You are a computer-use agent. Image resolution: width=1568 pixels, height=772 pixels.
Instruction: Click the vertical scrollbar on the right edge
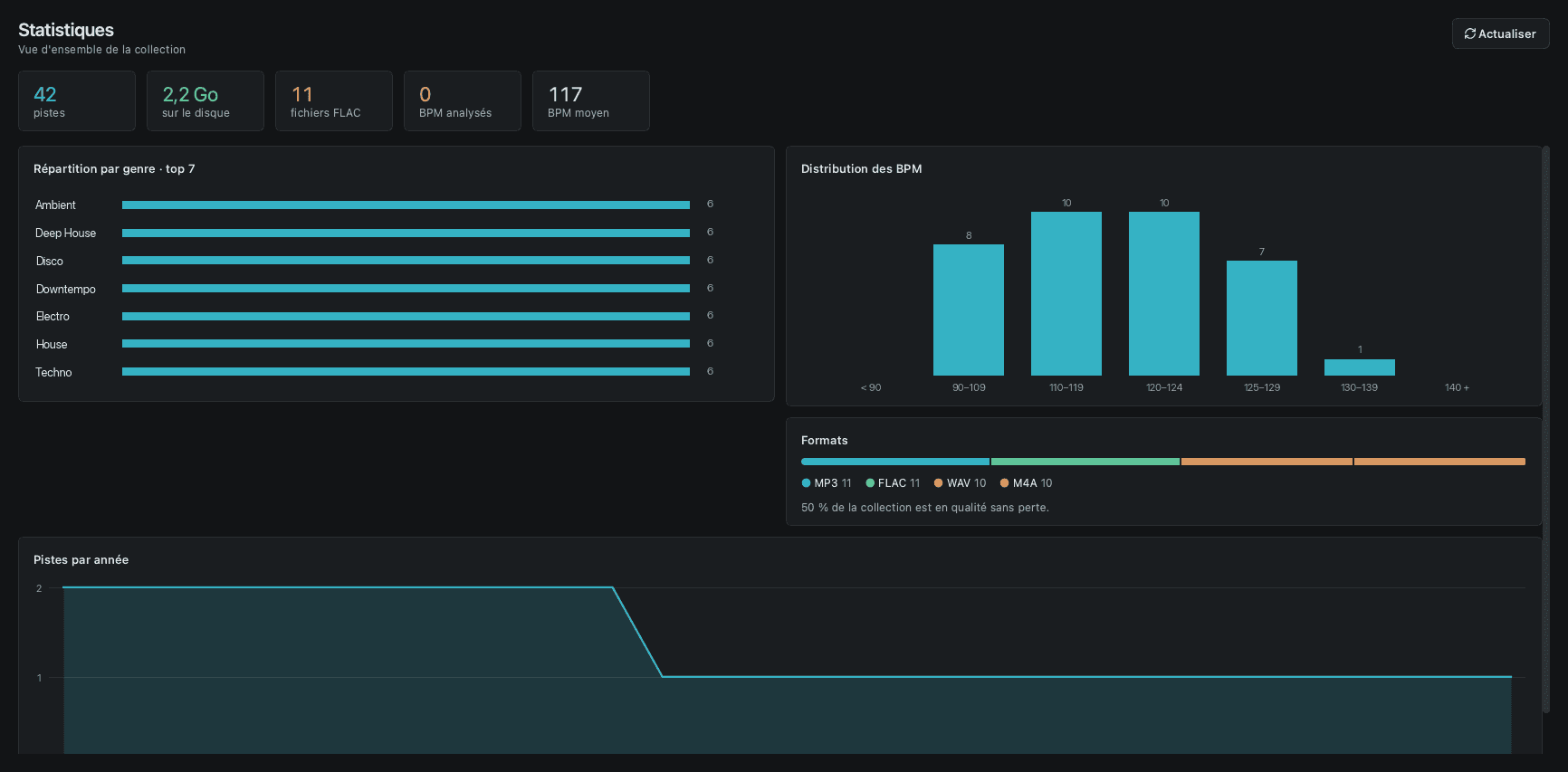pos(1546,430)
